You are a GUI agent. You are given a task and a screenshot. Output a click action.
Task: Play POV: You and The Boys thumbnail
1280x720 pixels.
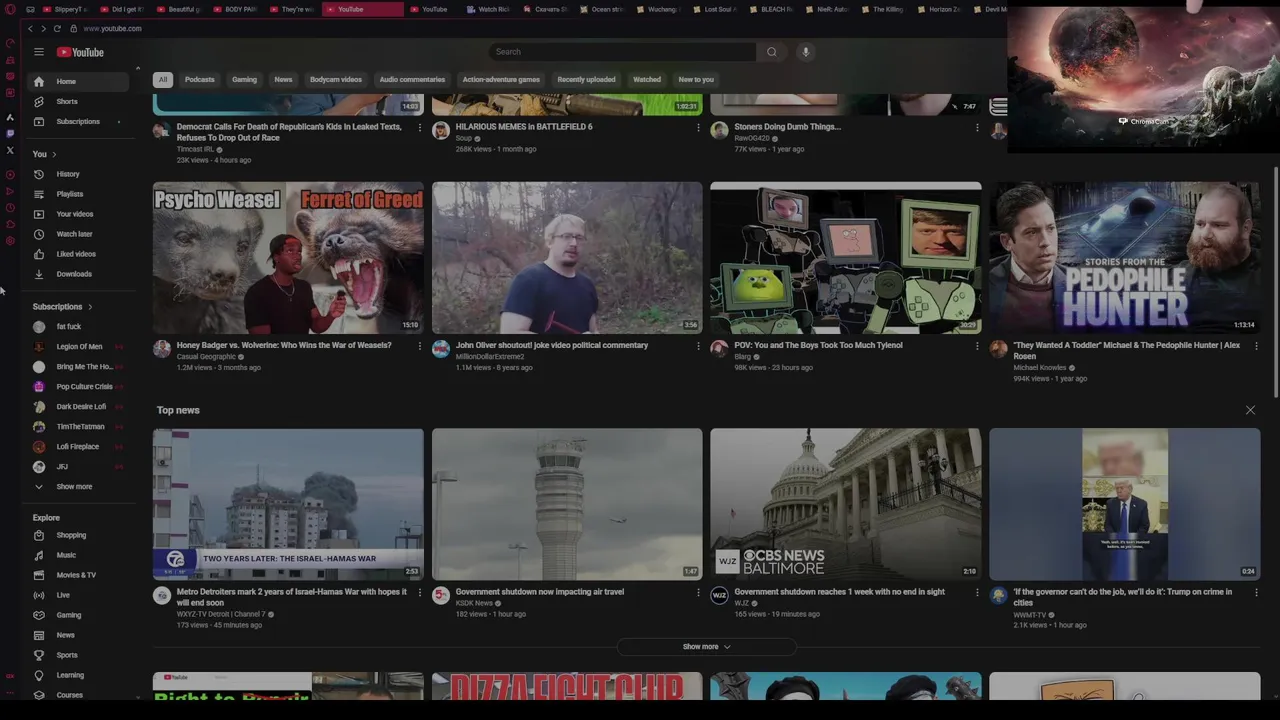point(846,257)
